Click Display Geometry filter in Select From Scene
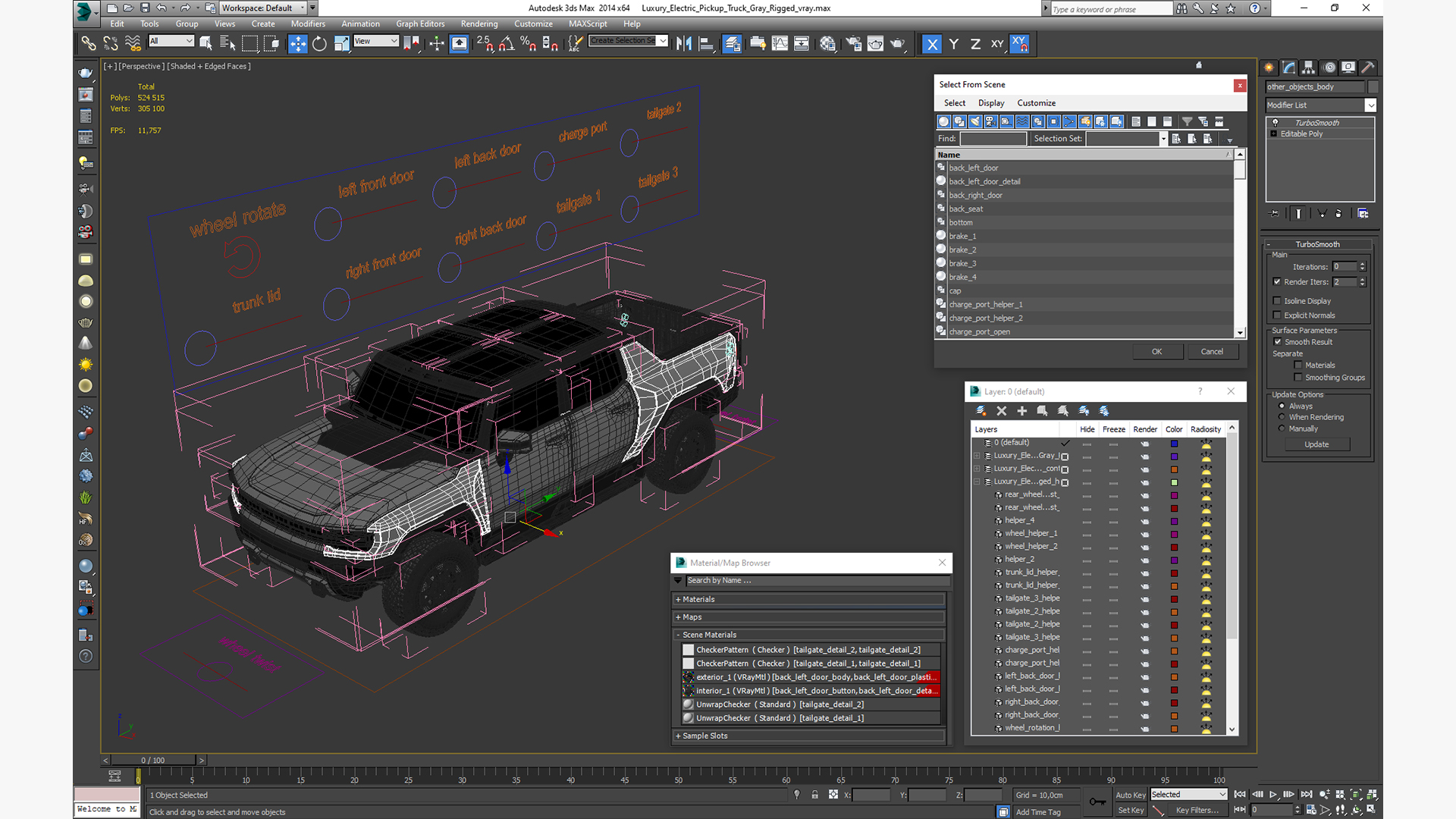 [x=944, y=121]
